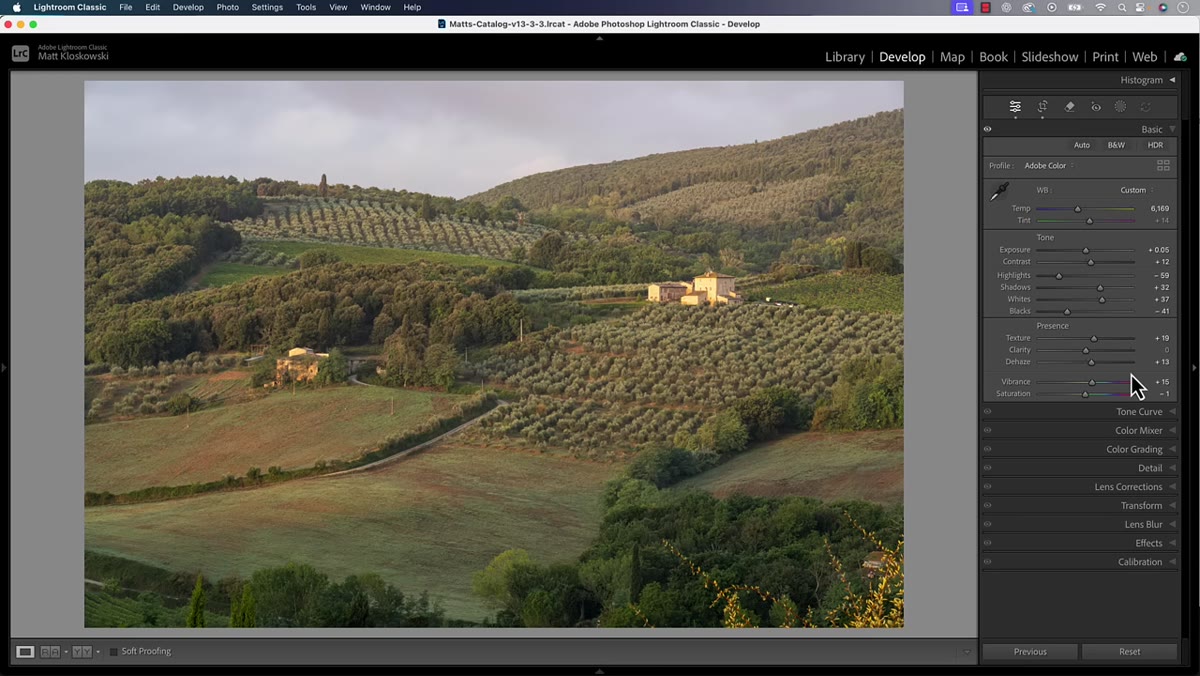1200x676 pixels.
Task: Open the toolbar content options arrow
Action: (967, 652)
